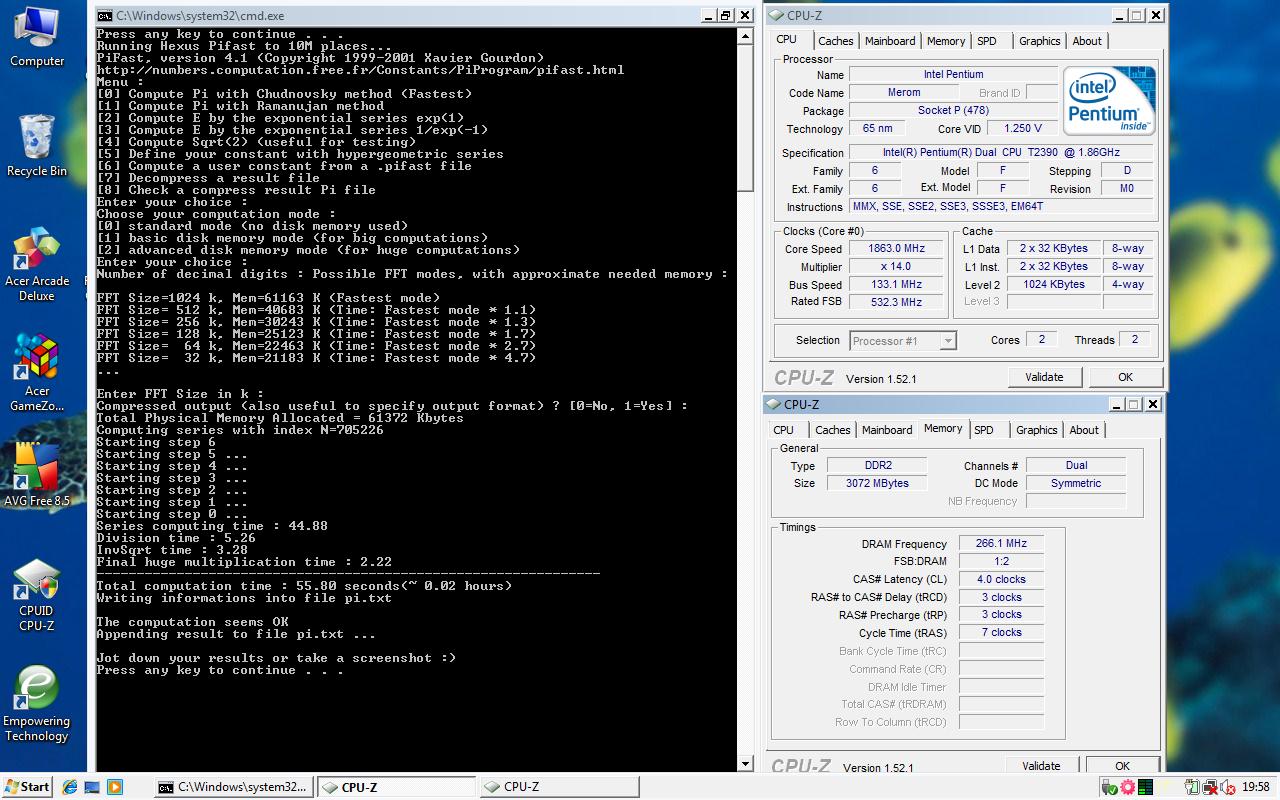Open Mainboard tab in lower CPU-Z window
Viewport: 1280px width, 800px height.
(x=887, y=430)
